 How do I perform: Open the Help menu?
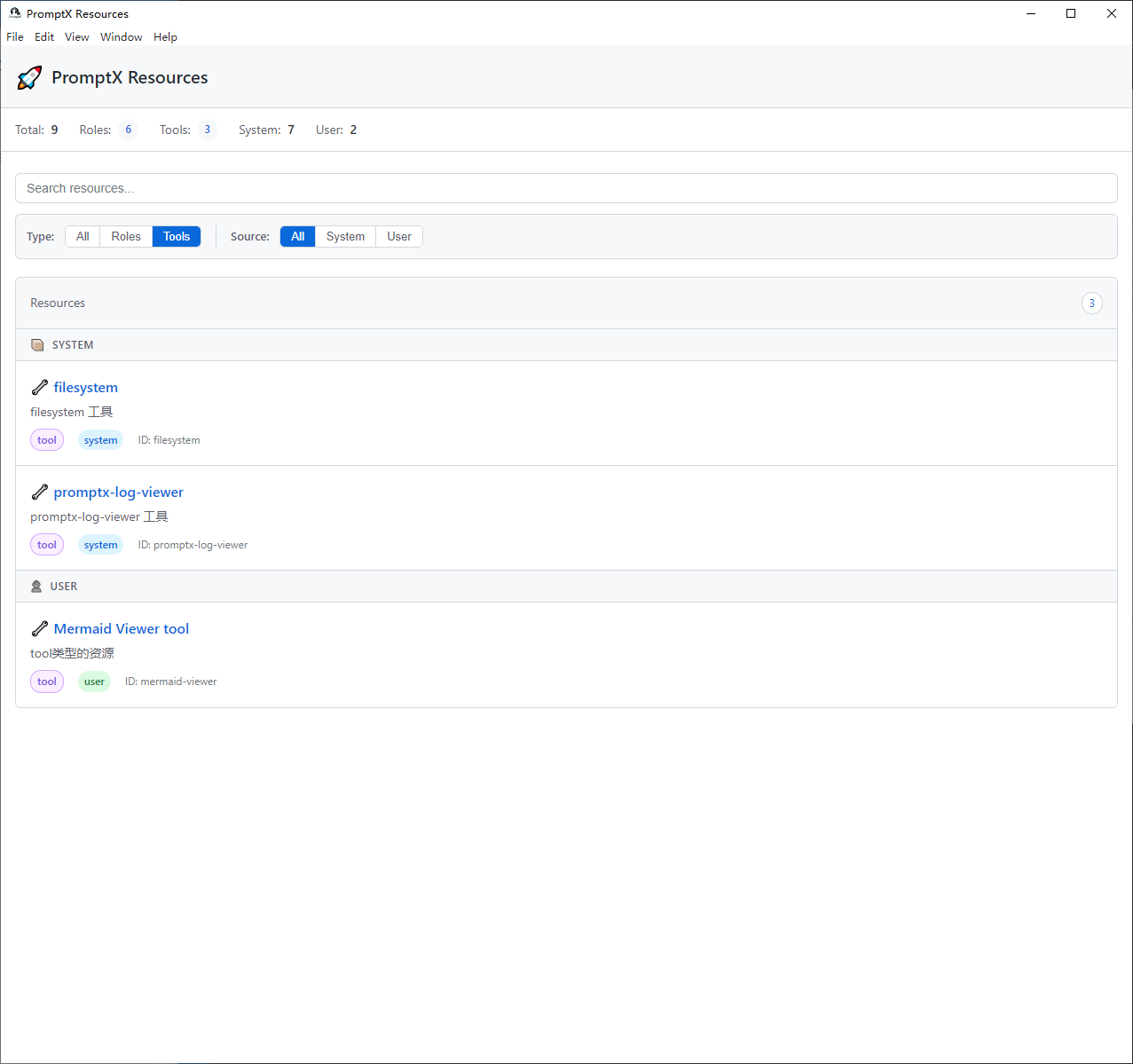point(165,37)
